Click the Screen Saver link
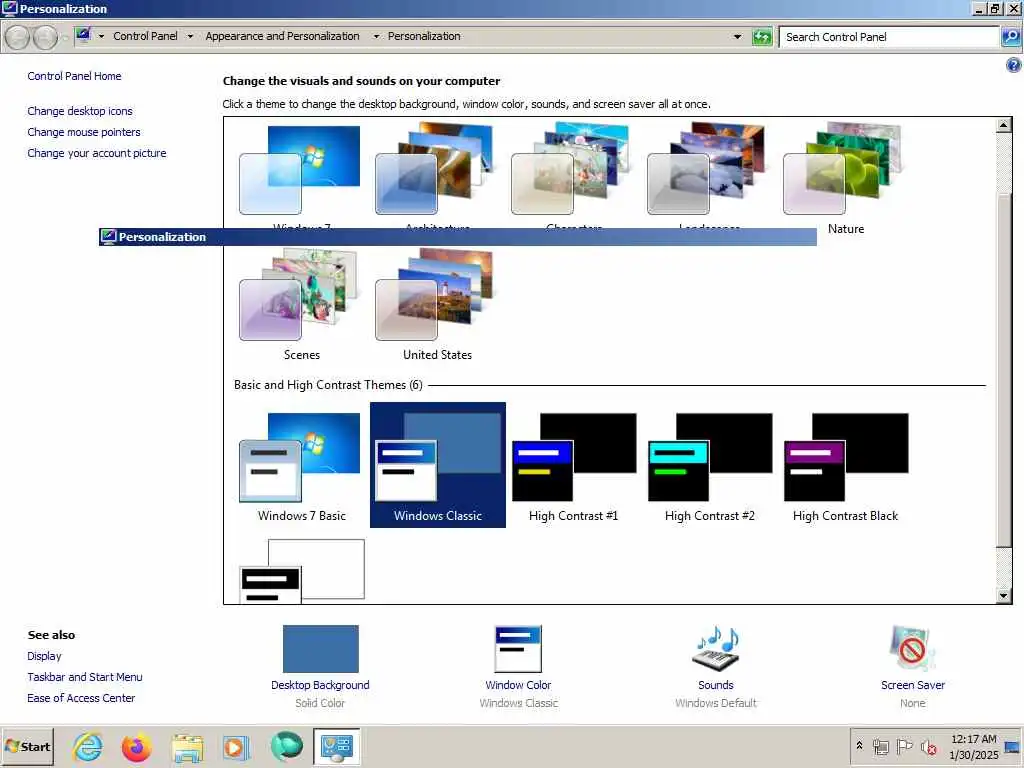This screenshot has height=768, width=1024. (x=912, y=685)
